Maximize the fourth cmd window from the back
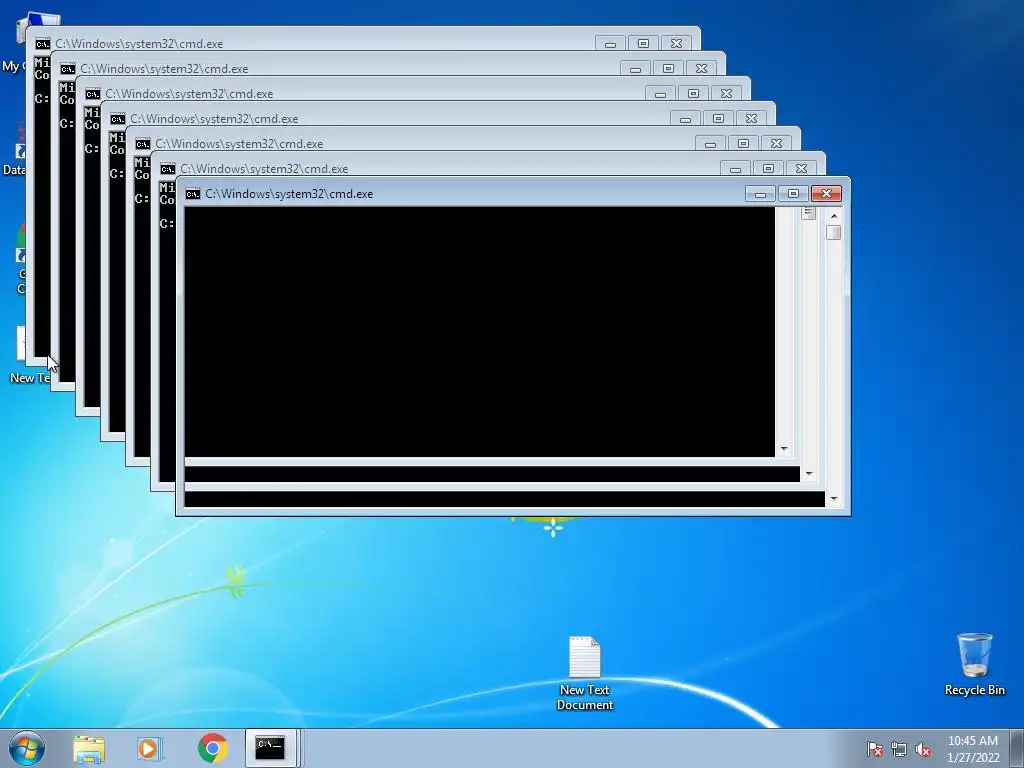The height and width of the screenshot is (768, 1024). [x=718, y=119]
